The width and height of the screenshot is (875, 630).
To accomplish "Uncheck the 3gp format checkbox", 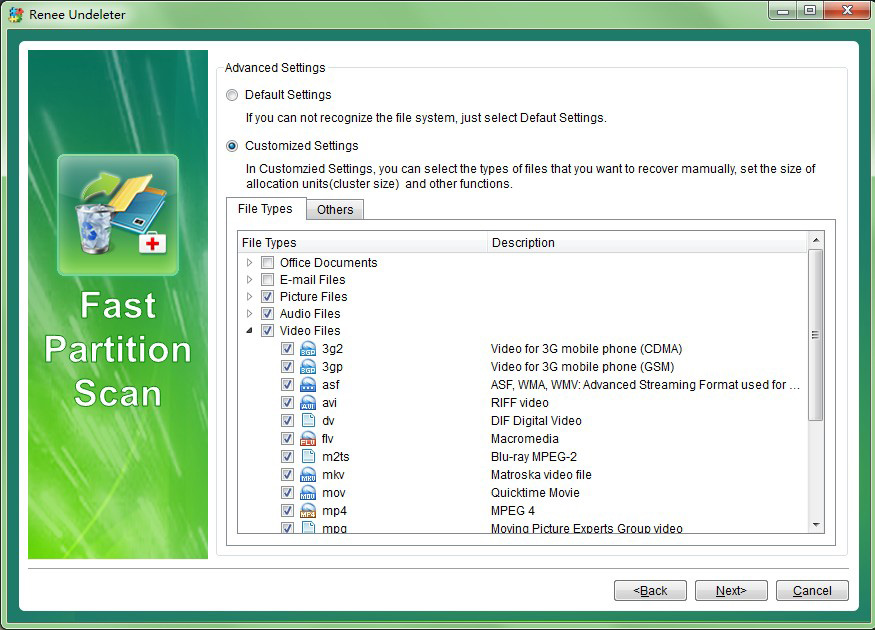I will 288,367.
